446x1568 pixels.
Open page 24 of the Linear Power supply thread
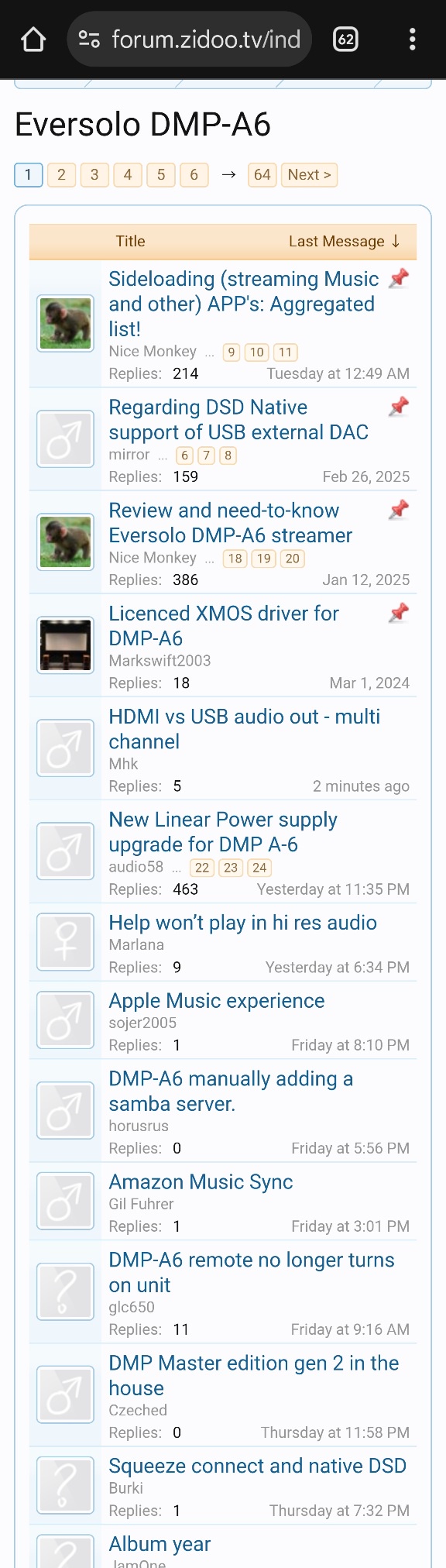(x=259, y=868)
